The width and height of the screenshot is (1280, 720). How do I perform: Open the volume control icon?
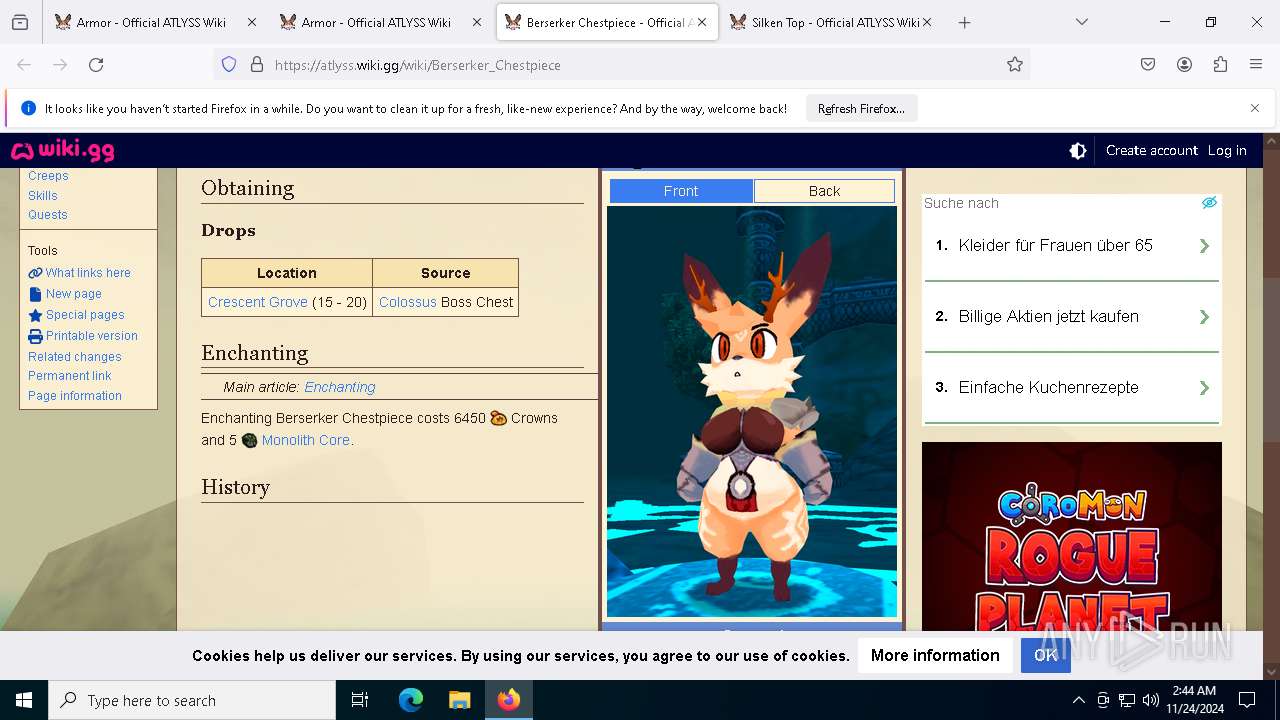pos(1151,700)
